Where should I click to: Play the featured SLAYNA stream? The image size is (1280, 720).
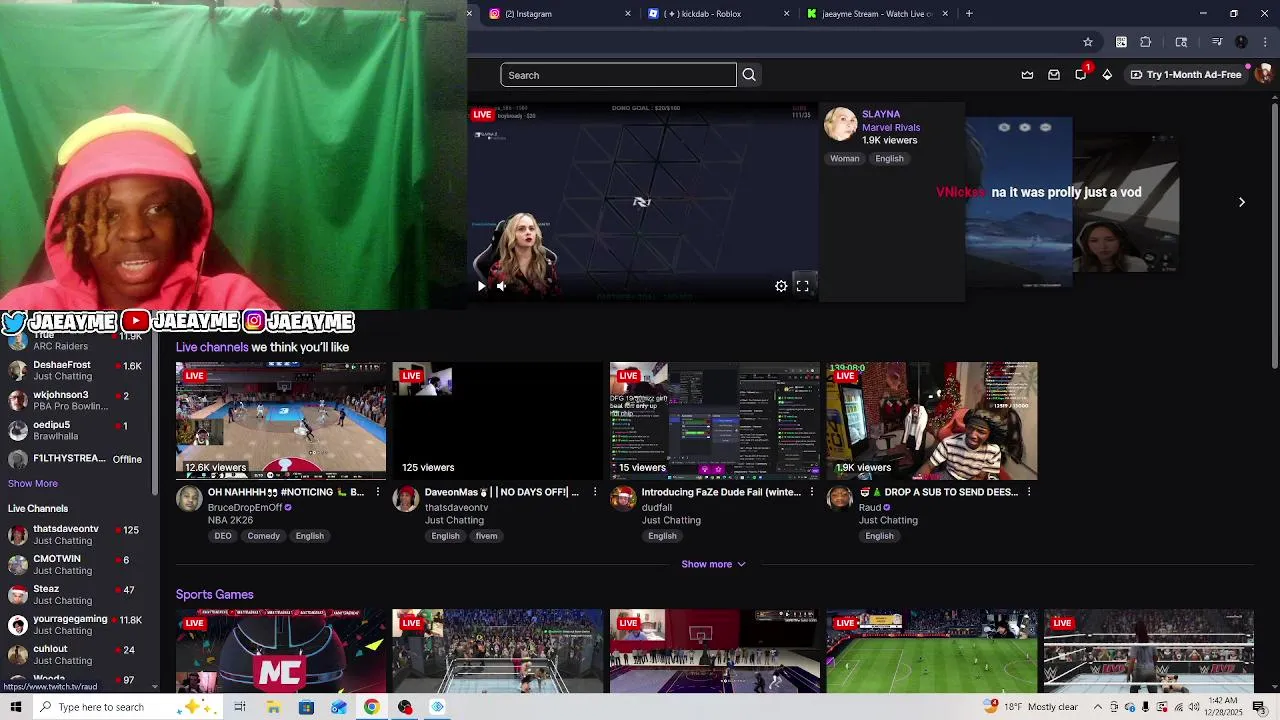(x=481, y=286)
